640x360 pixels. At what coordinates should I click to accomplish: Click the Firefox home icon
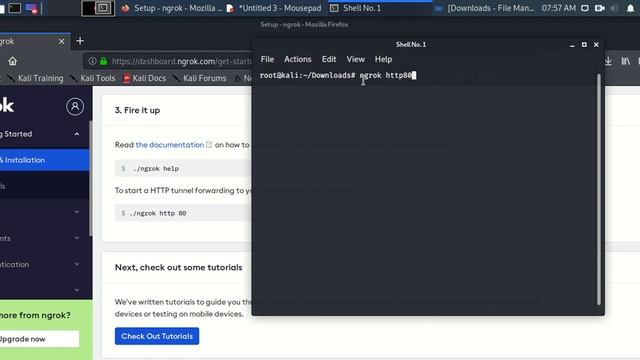pos(13,61)
